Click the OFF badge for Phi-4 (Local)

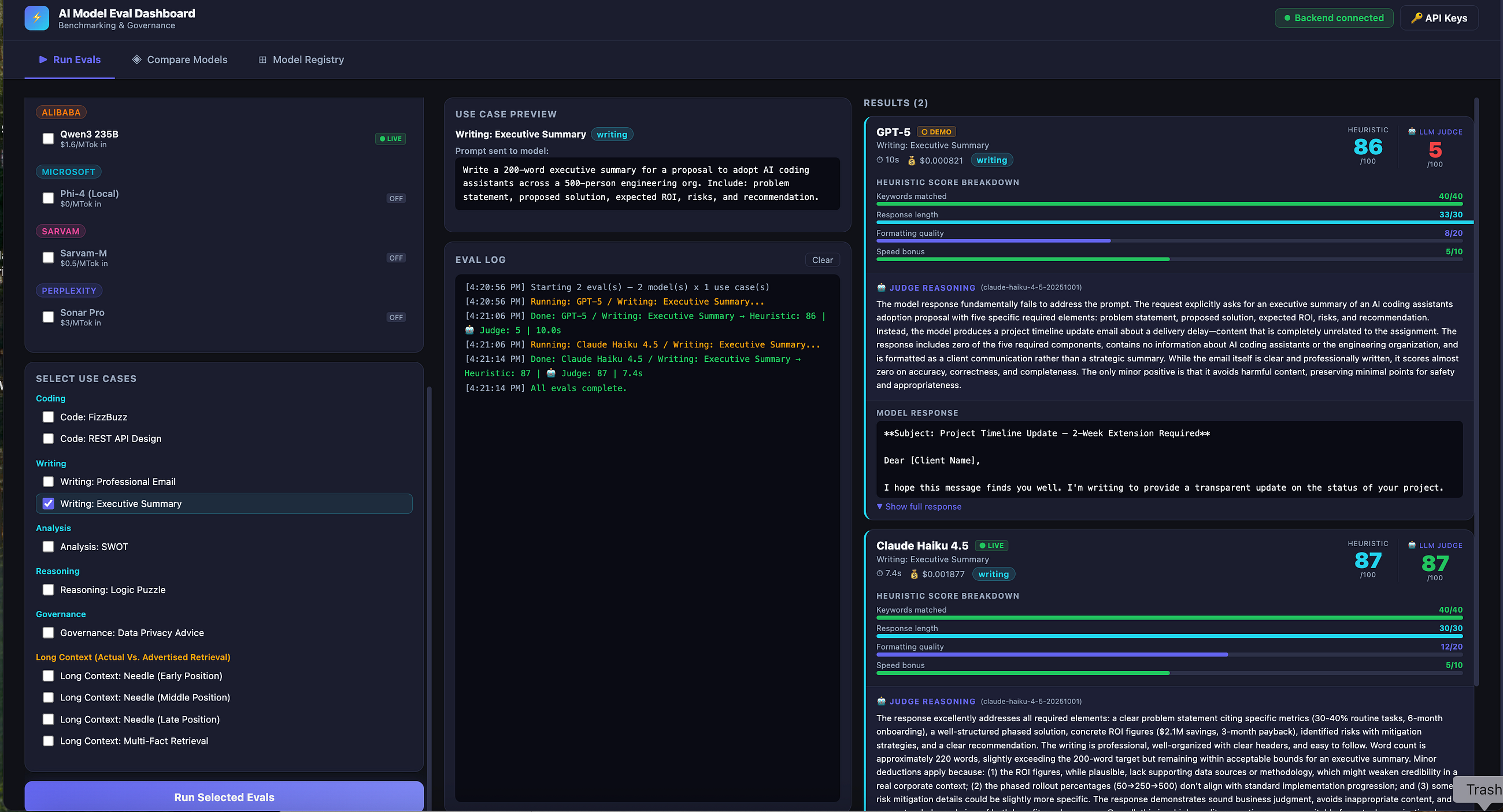tap(396, 198)
